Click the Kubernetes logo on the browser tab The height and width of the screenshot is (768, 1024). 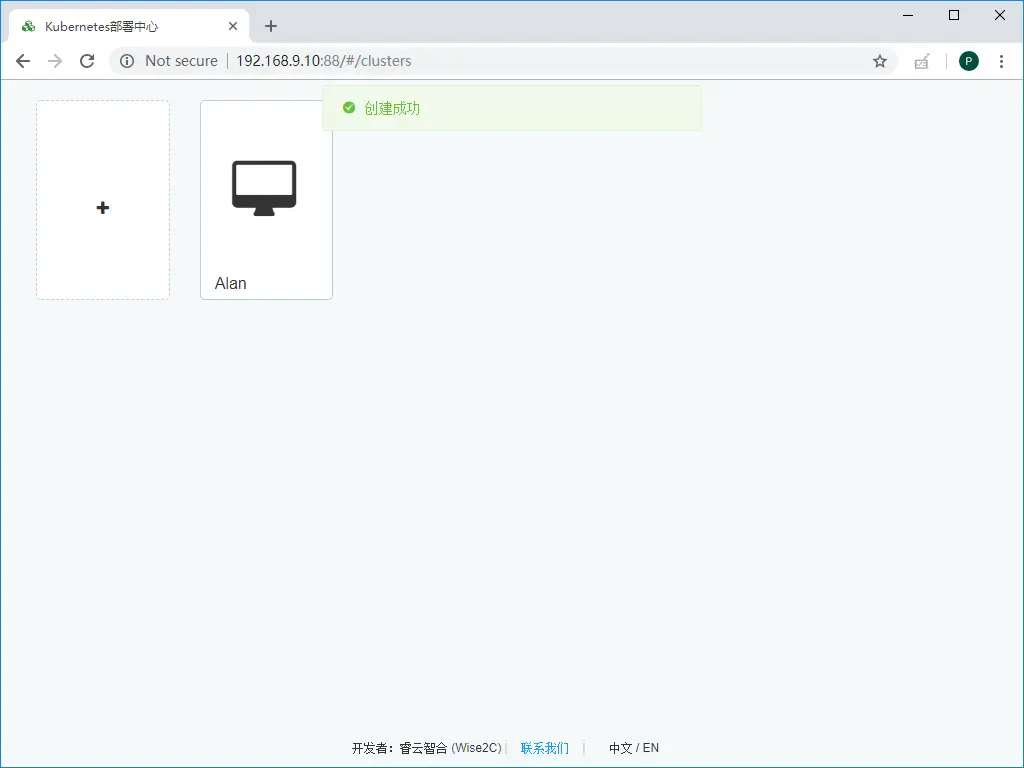[x=28, y=26]
